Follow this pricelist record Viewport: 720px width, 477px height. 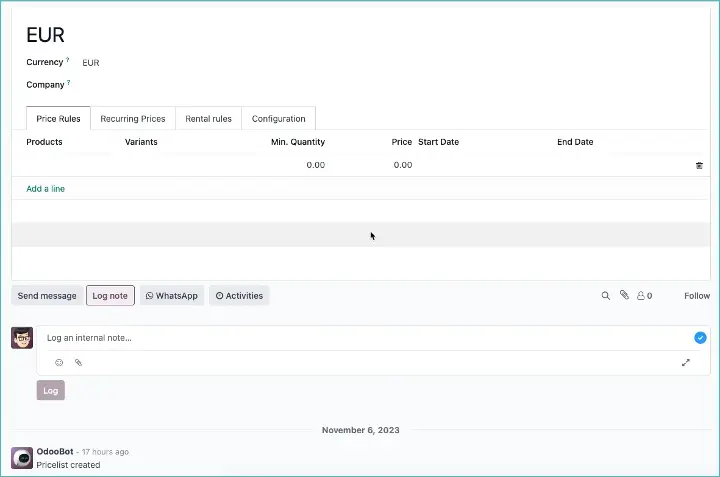coord(697,296)
